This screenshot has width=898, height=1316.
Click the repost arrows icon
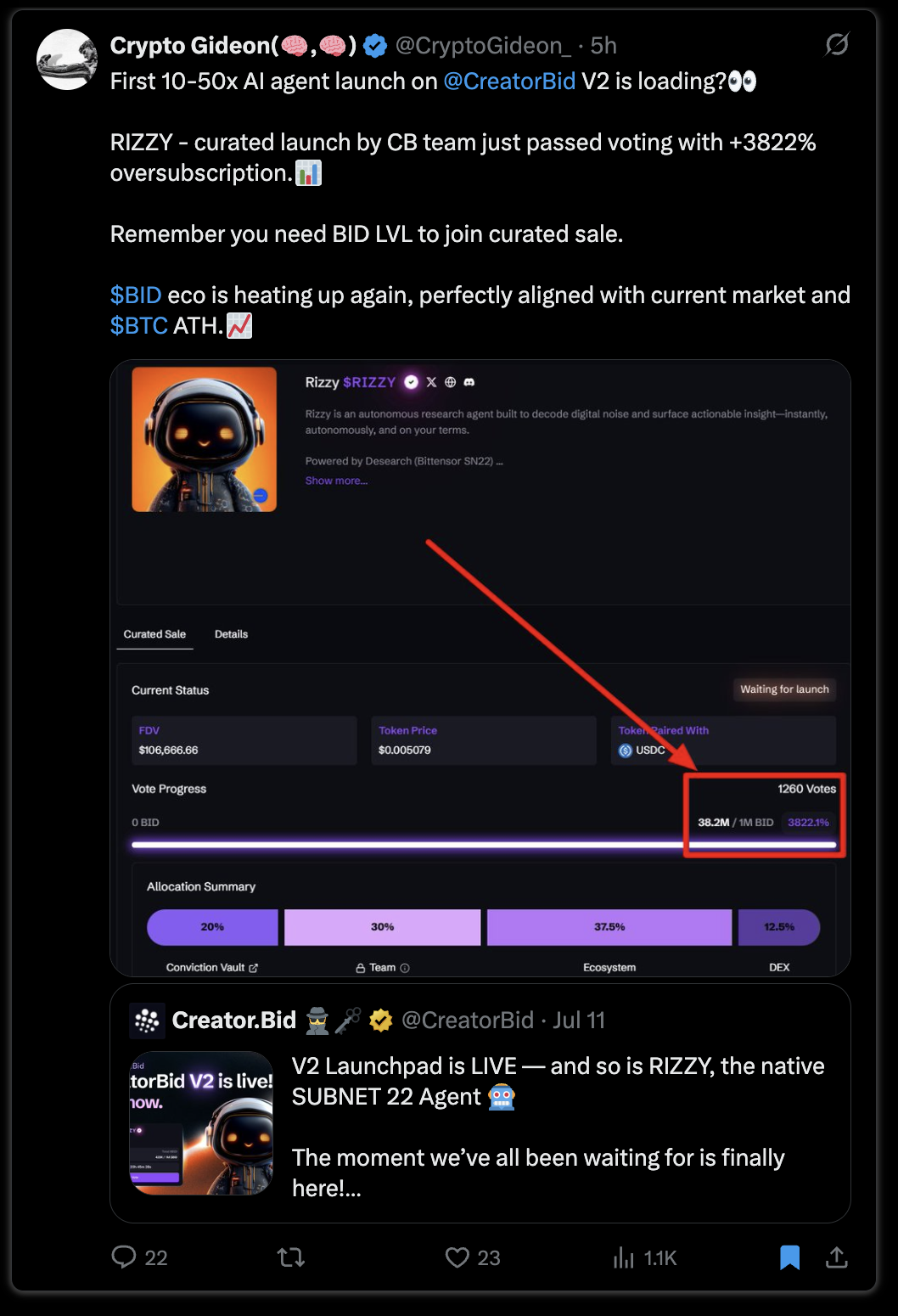tap(291, 1257)
